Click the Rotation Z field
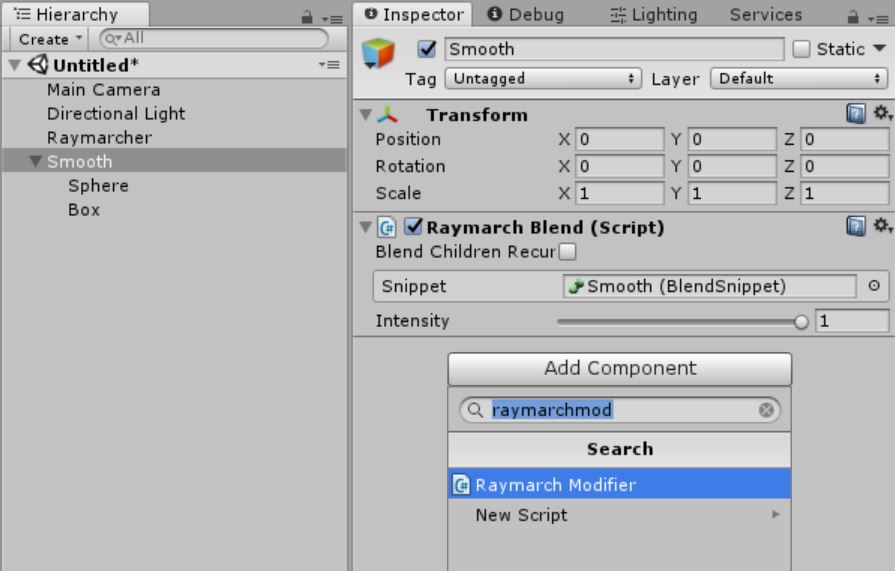 tap(844, 166)
